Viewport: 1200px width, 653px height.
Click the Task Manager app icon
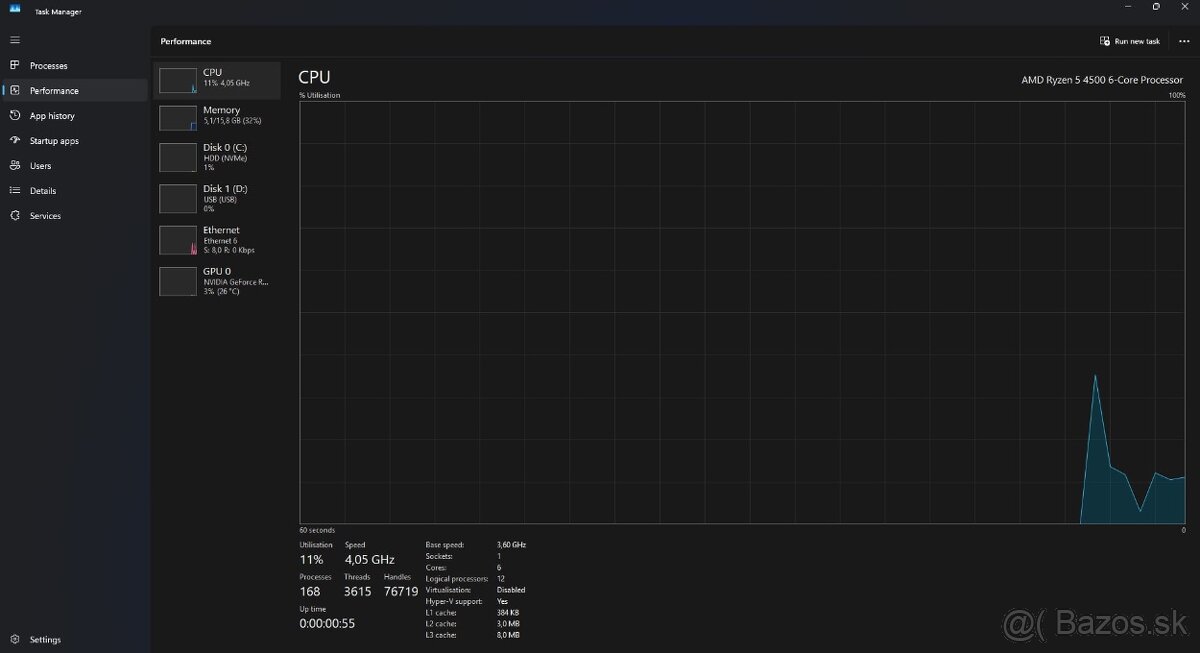coord(15,10)
